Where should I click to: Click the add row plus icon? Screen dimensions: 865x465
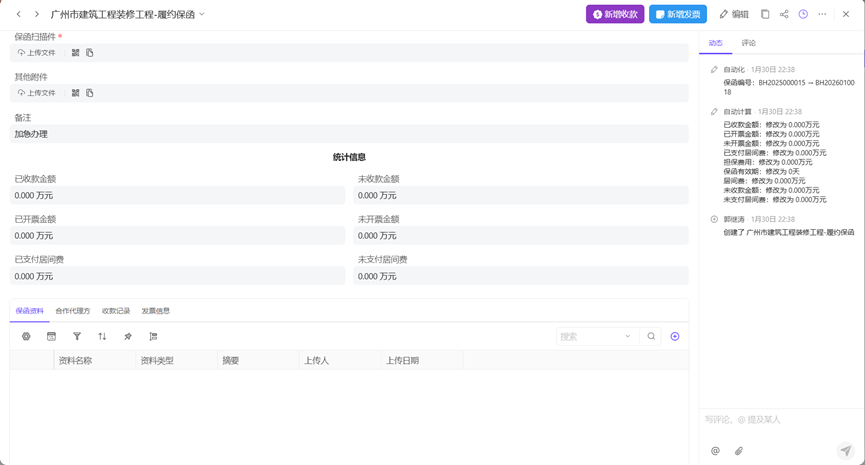(675, 337)
